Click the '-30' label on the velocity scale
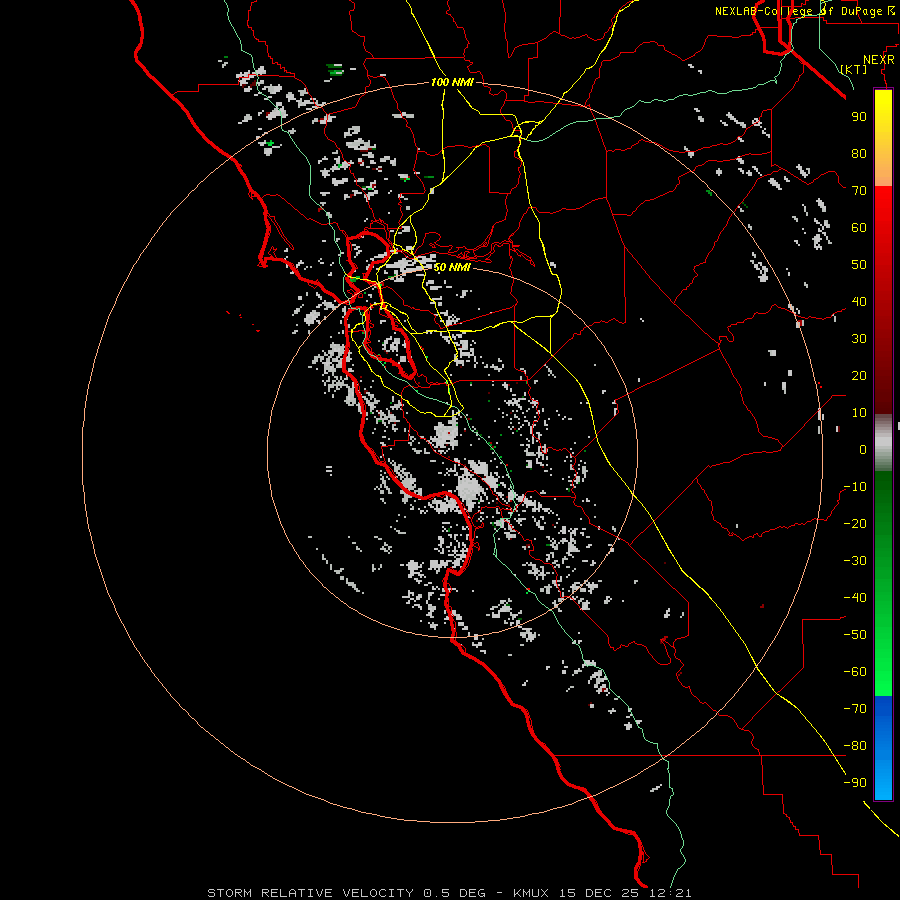 click(855, 561)
